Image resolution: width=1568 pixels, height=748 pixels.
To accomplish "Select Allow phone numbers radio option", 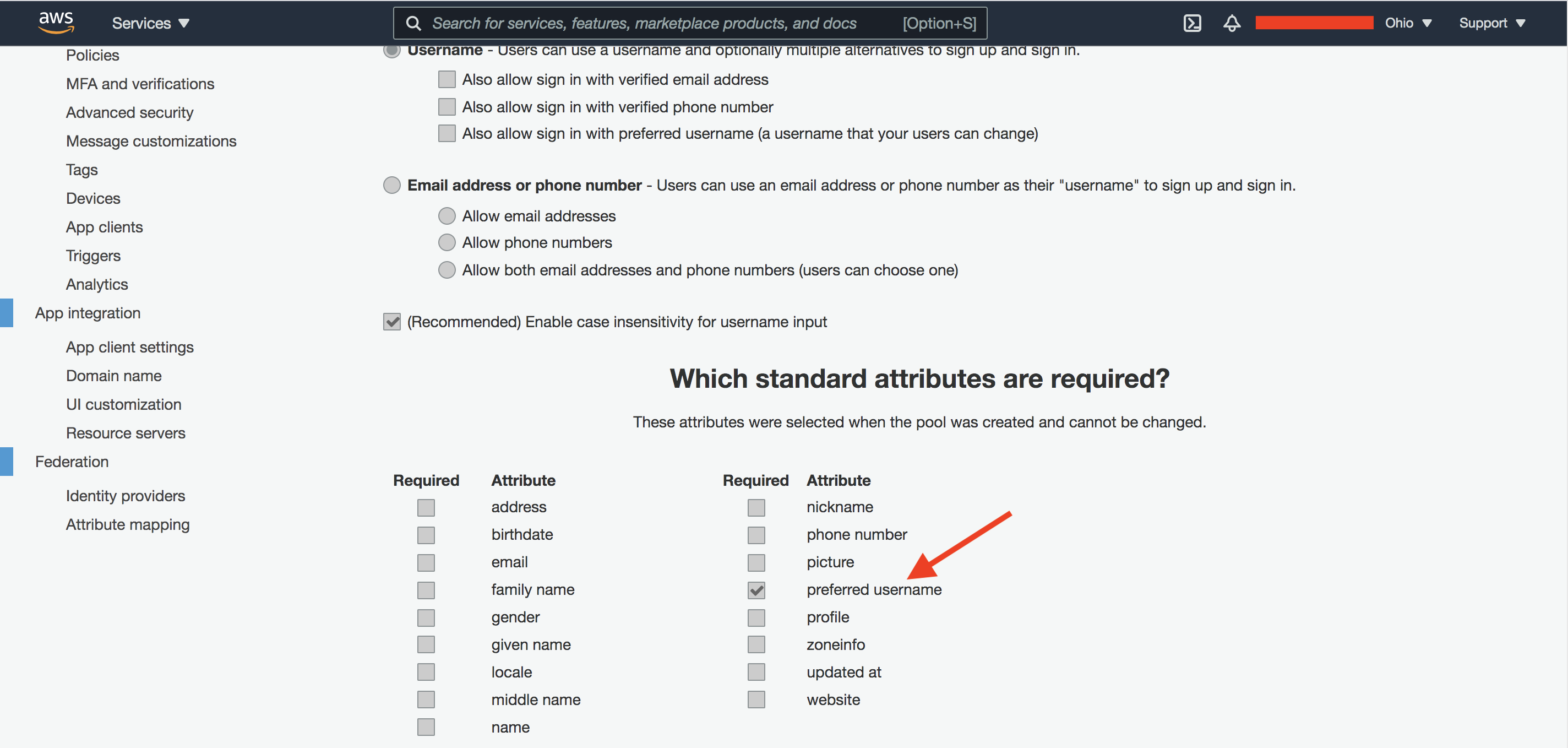I will (446, 242).
